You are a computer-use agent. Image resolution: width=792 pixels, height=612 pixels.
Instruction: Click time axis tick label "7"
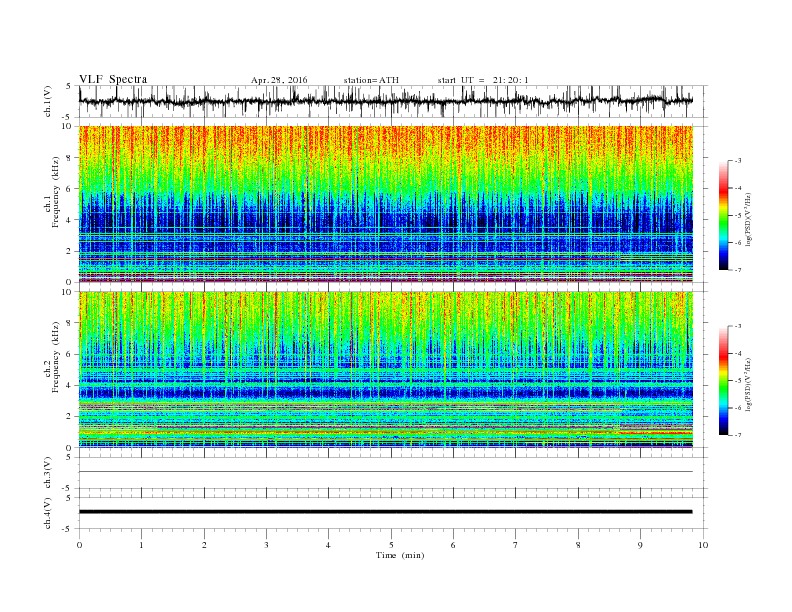[x=516, y=545]
